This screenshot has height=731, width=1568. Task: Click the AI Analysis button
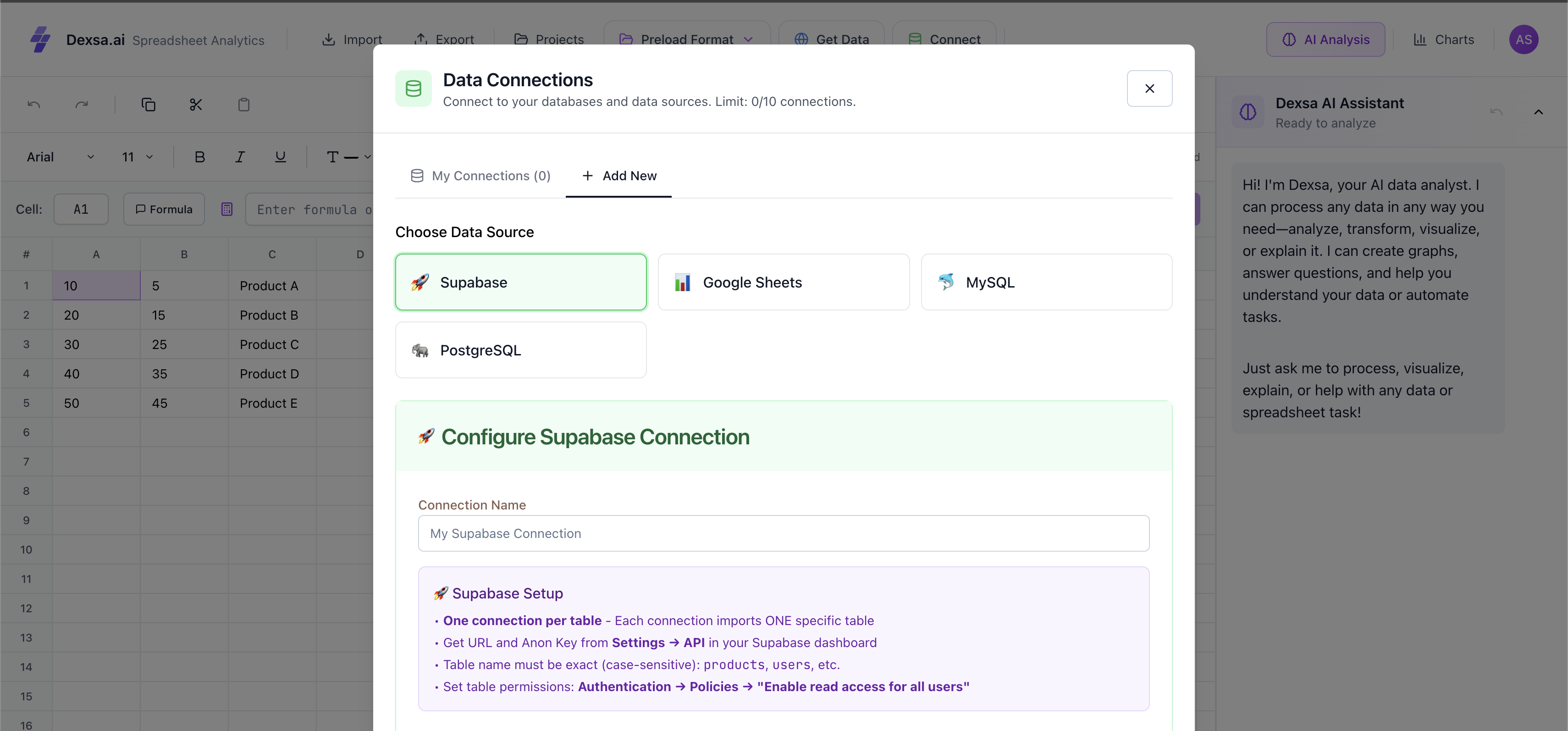click(1326, 39)
